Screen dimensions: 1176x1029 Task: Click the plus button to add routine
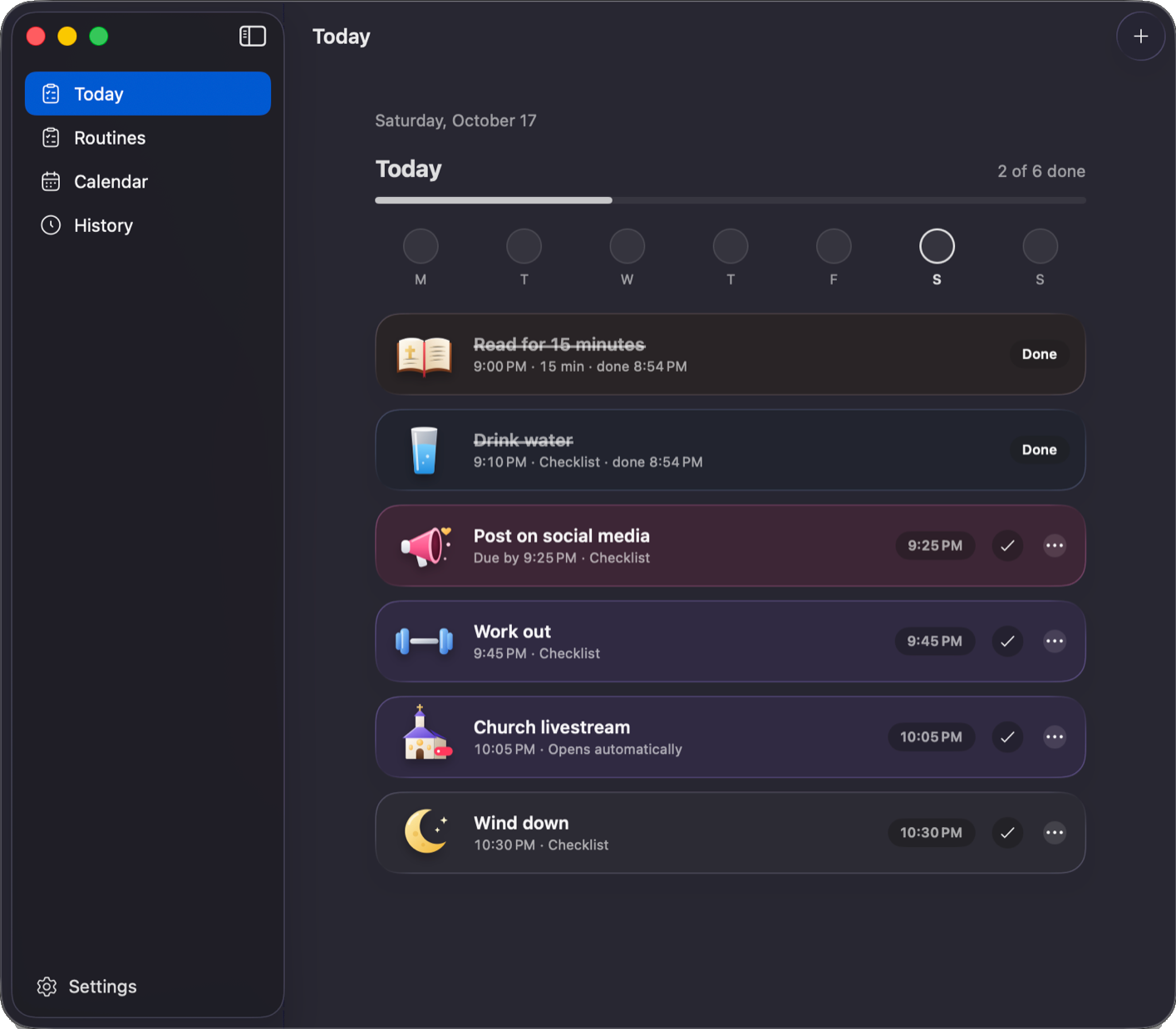click(1140, 37)
